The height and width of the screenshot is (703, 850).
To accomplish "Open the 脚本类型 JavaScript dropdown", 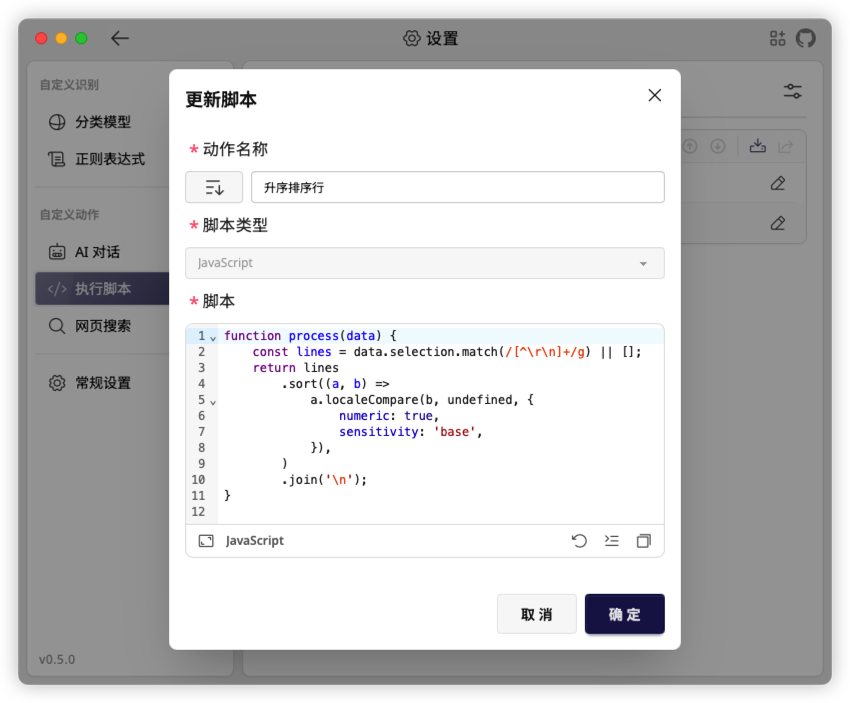I will pyautogui.click(x=424, y=263).
